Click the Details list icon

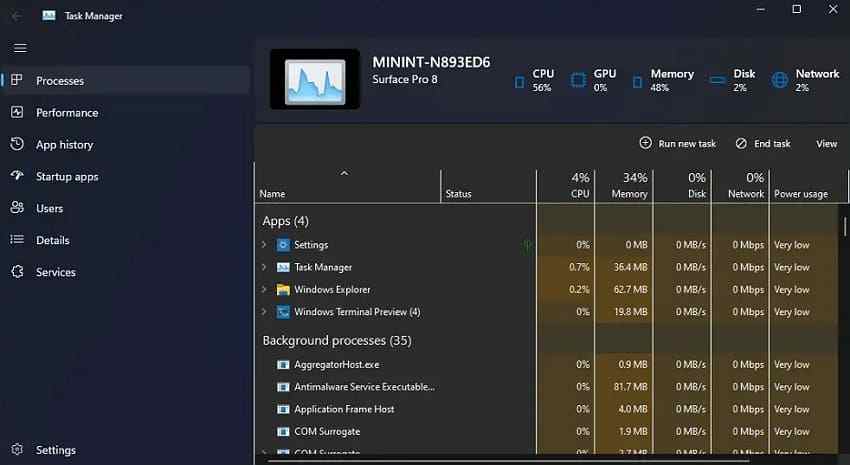pyautogui.click(x=17, y=240)
